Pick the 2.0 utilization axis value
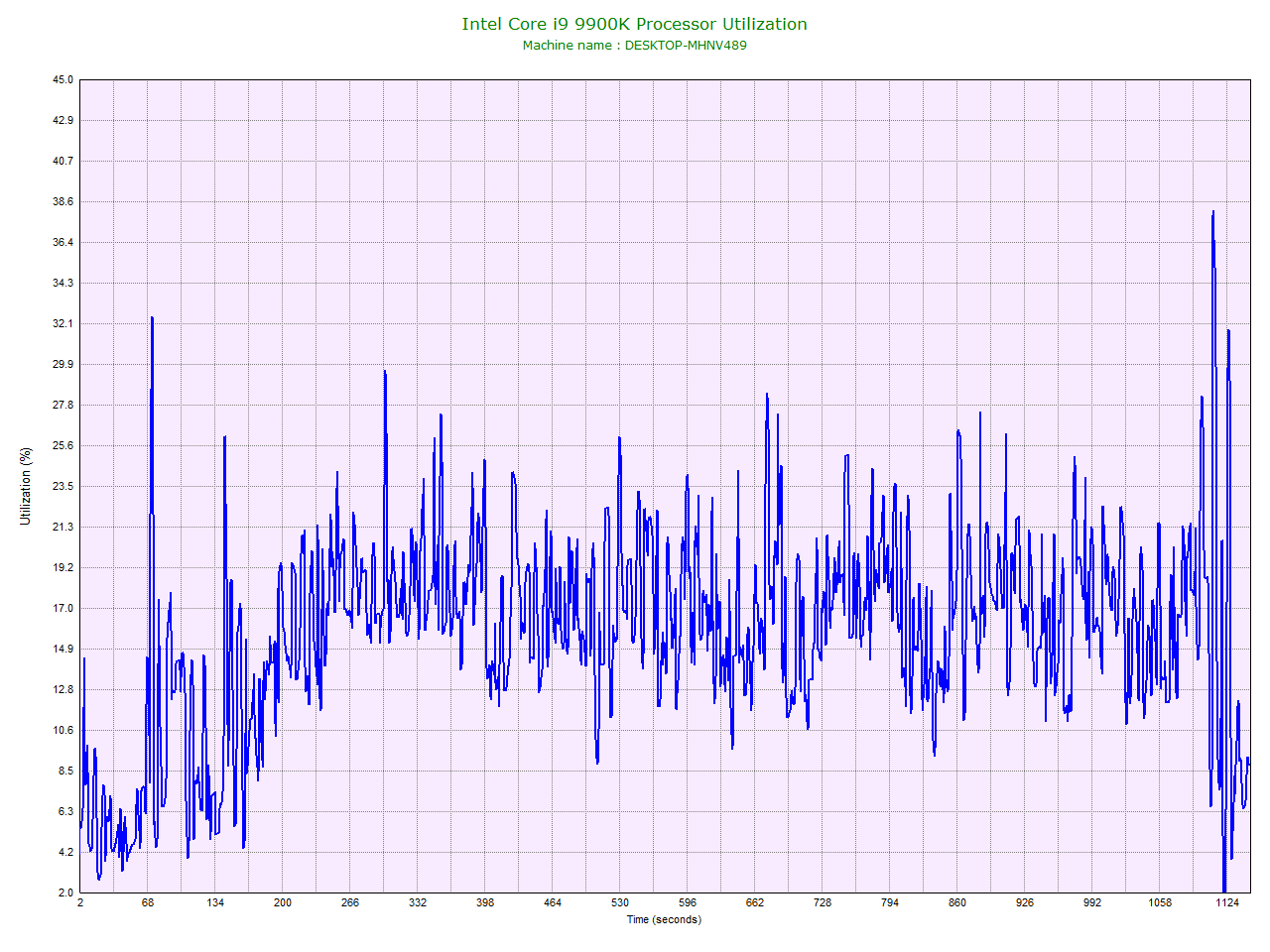1270x952 pixels. pos(65,892)
